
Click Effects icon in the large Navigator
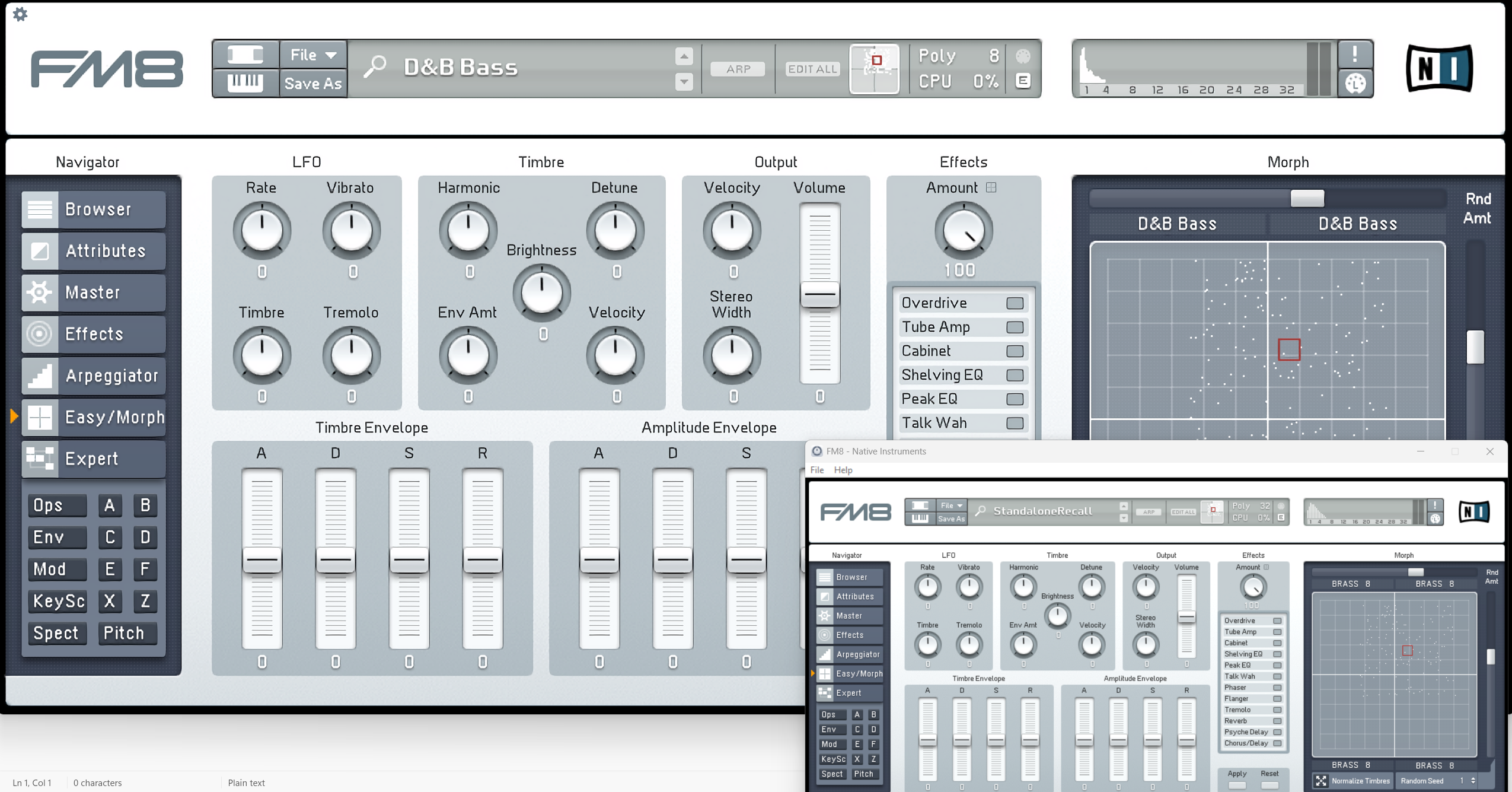point(40,334)
